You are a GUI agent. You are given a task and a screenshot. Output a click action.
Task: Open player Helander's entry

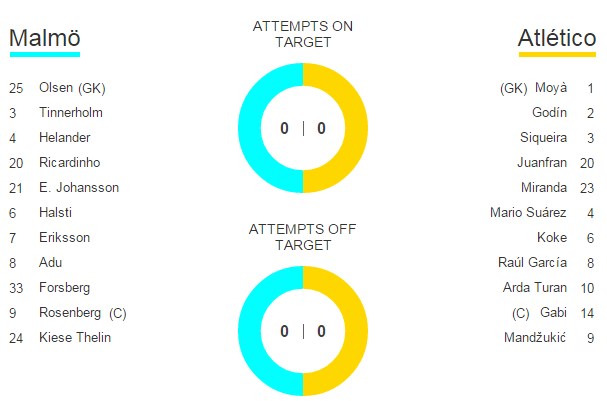tap(65, 137)
